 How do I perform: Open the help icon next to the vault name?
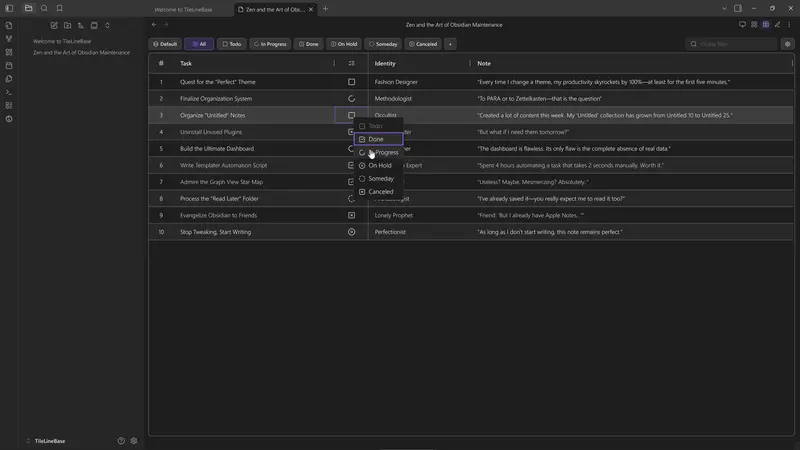[121, 440]
